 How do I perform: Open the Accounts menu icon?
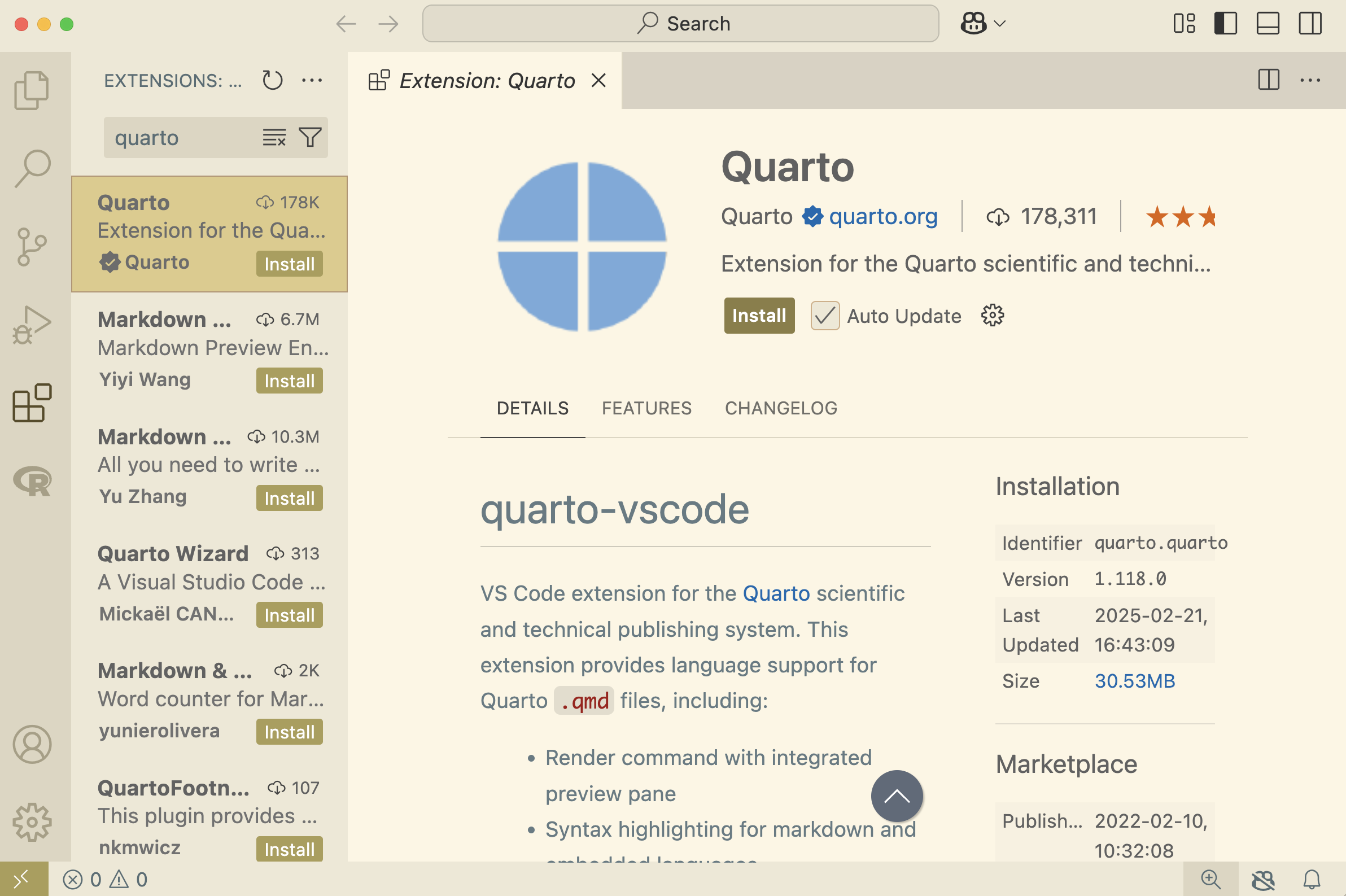coord(32,744)
